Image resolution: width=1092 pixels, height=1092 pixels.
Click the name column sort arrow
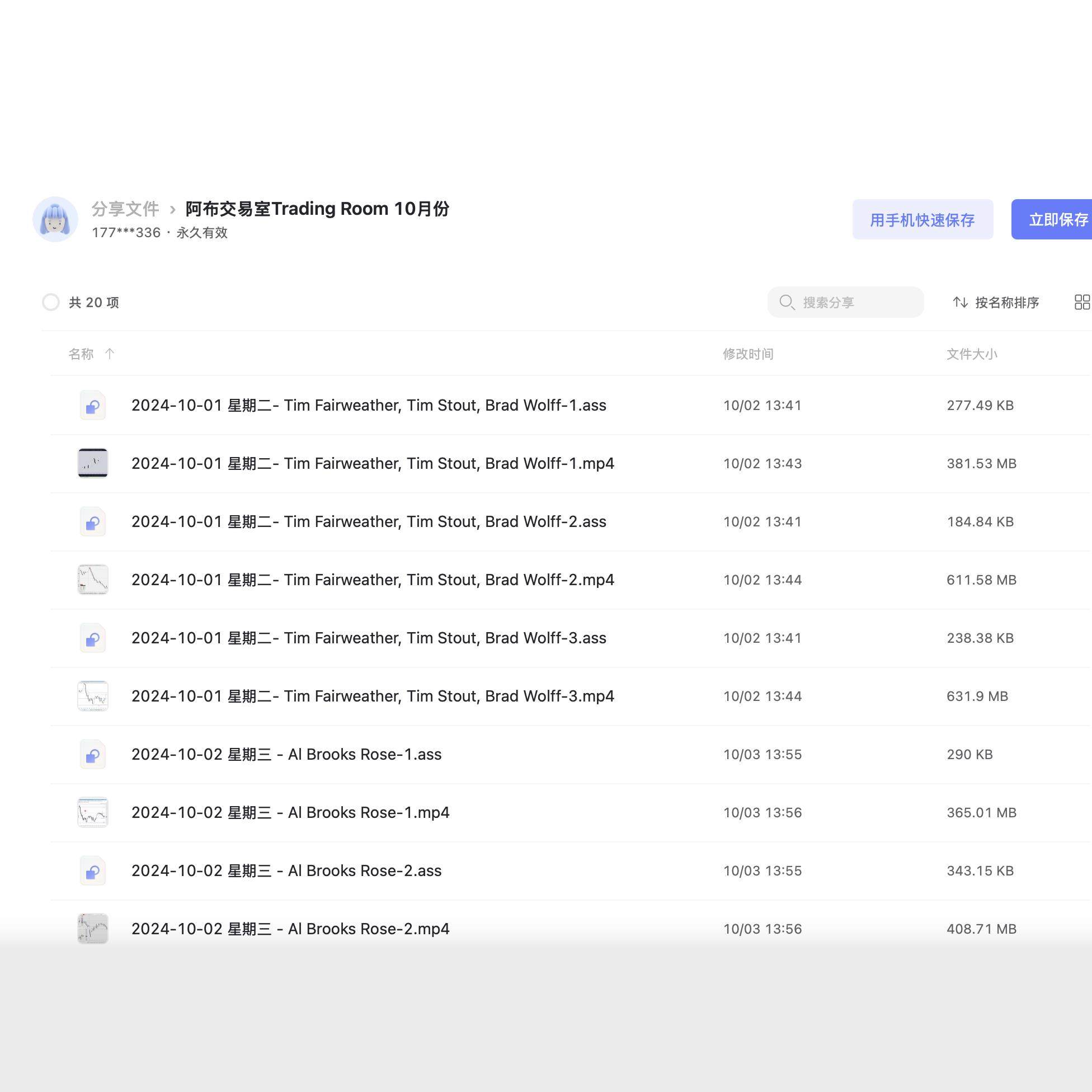click(110, 354)
